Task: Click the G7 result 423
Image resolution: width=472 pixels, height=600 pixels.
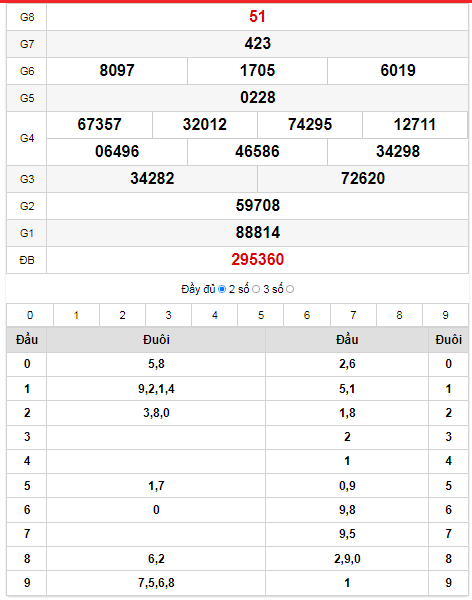Action: click(258, 43)
